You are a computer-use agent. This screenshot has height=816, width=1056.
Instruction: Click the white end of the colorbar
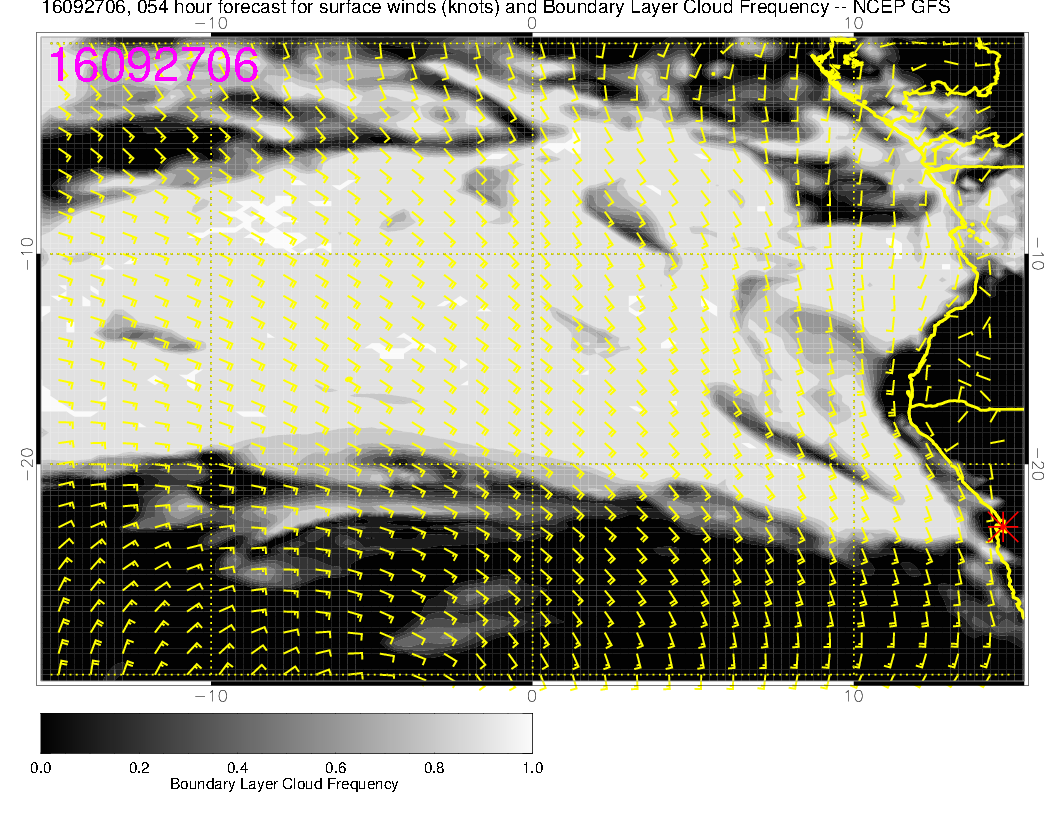[524, 732]
